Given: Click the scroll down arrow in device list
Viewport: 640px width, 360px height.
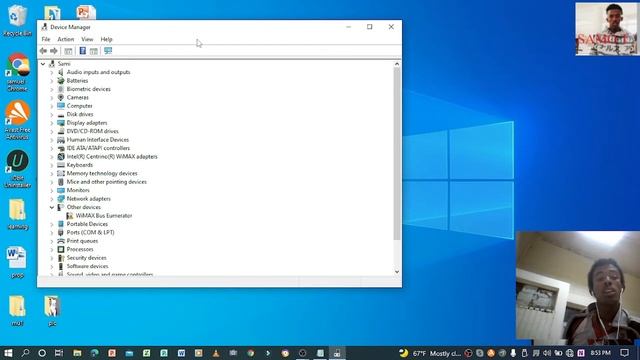Looking at the screenshot, I should [397, 272].
